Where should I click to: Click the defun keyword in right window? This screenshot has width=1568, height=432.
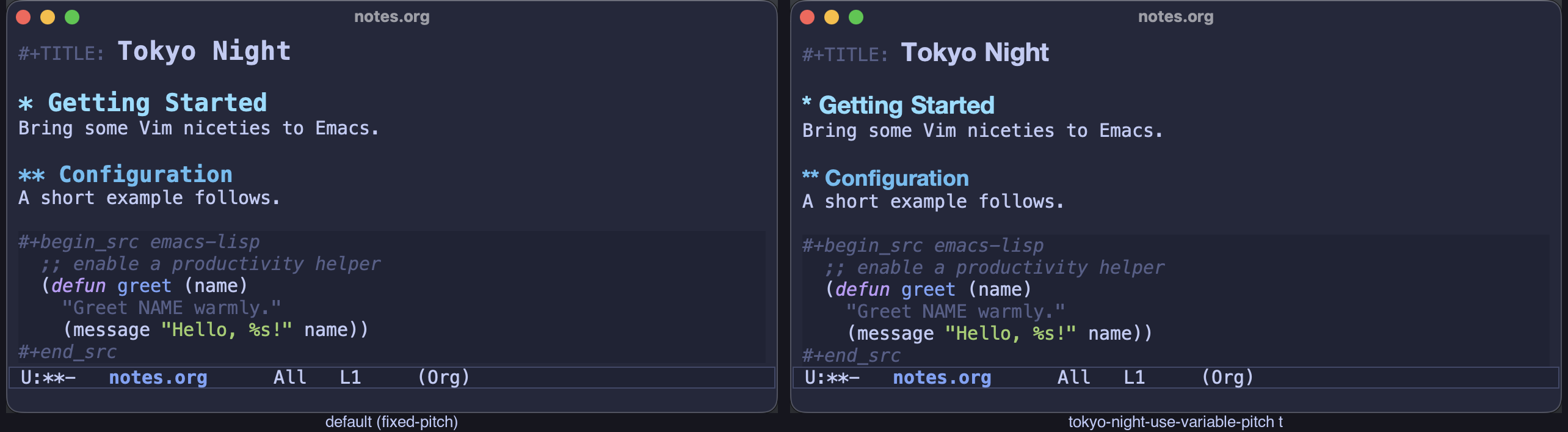862,290
